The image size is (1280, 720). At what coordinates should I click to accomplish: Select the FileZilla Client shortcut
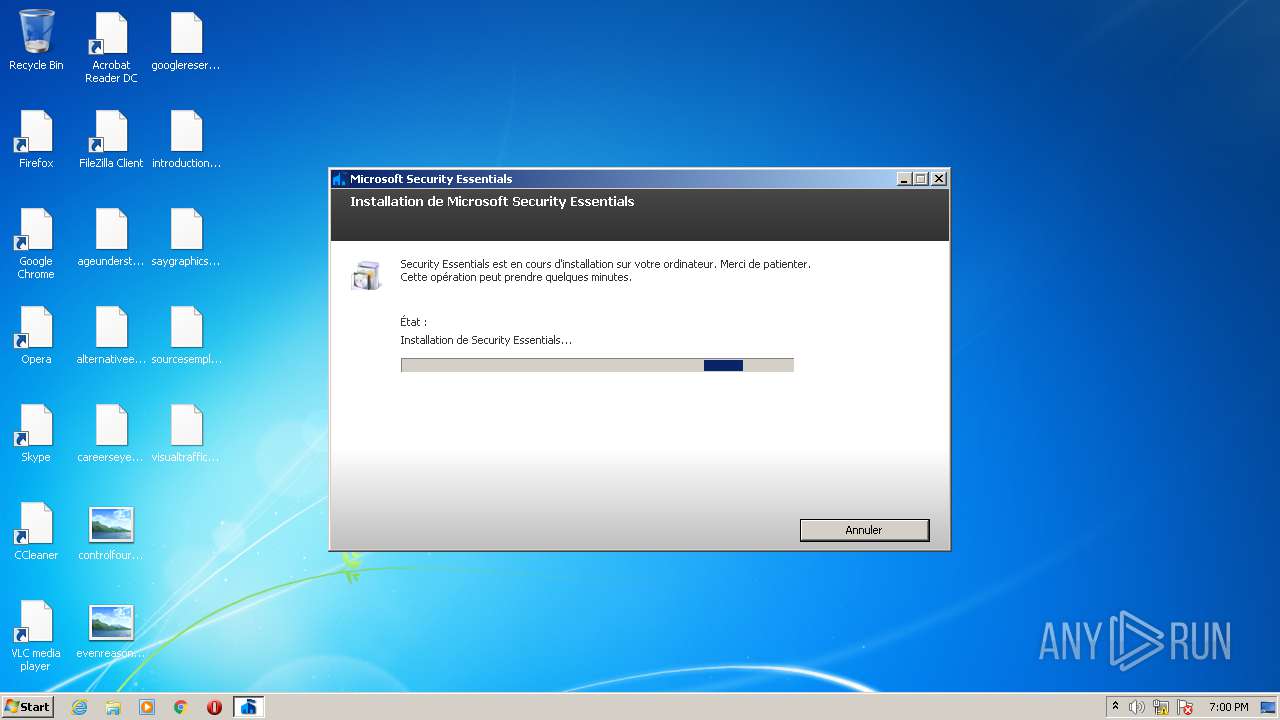(111, 139)
